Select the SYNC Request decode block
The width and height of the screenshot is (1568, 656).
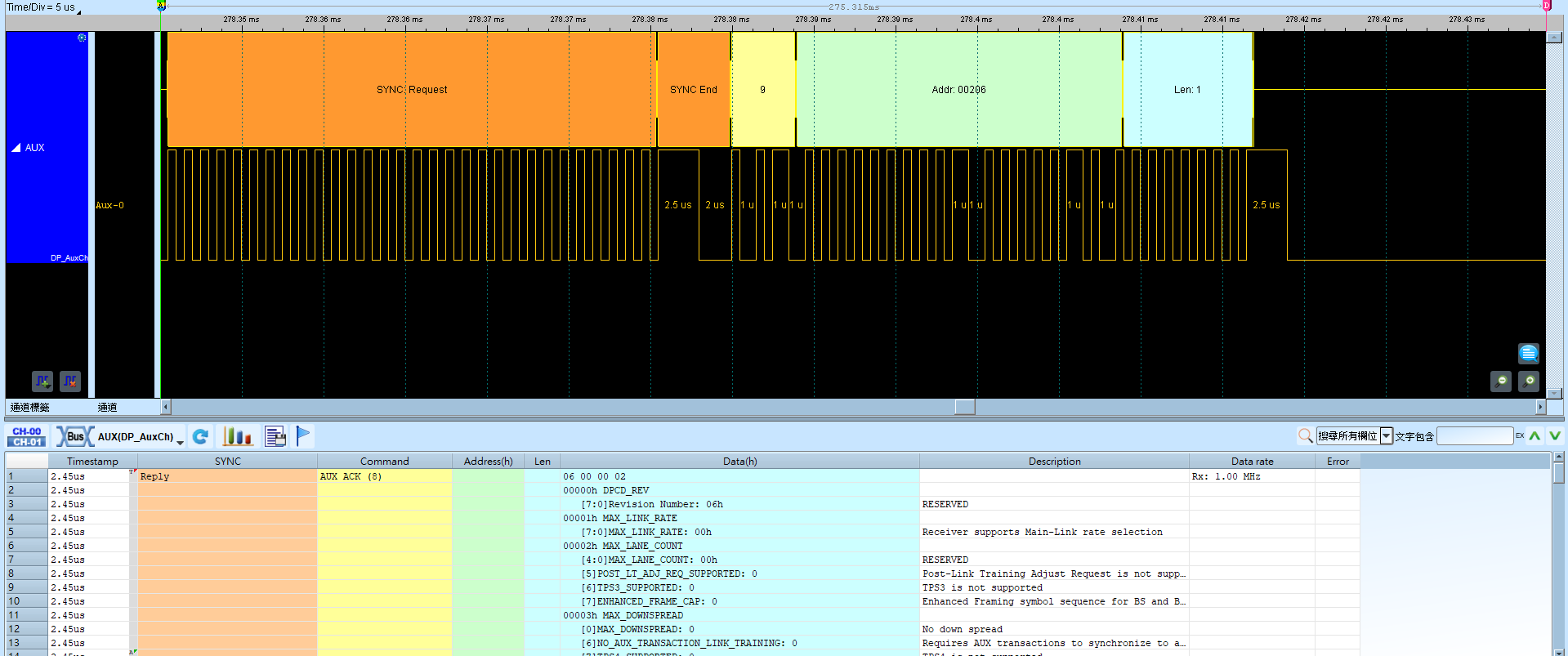tap(412, 90)
